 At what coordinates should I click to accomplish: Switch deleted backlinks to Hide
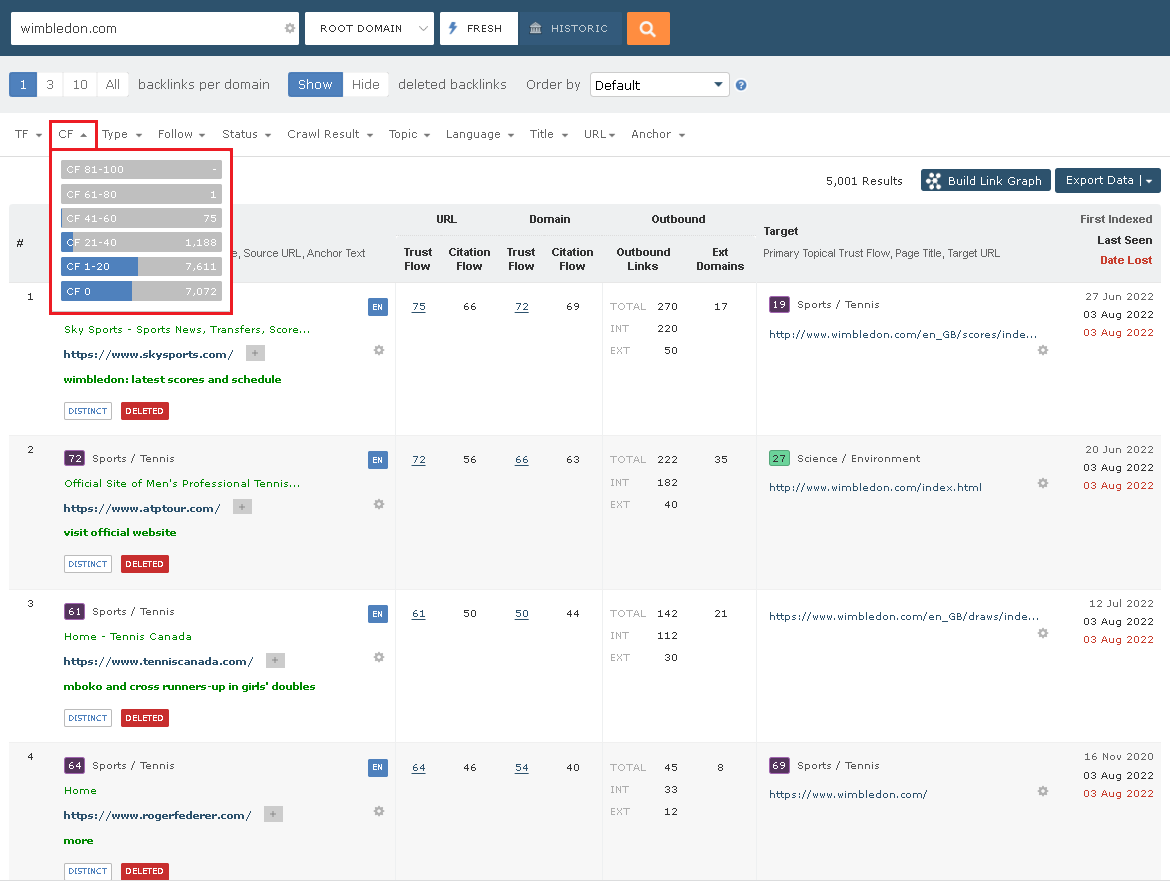[x=366, y=85]
